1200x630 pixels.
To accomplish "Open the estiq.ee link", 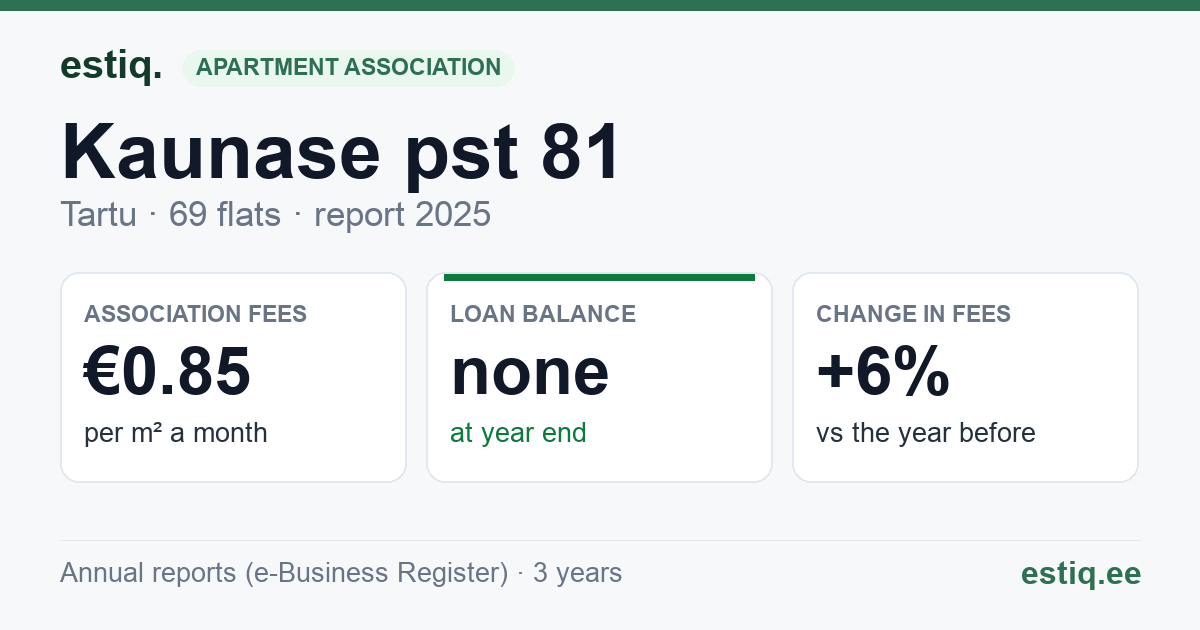I will (x=1081, y=573).
